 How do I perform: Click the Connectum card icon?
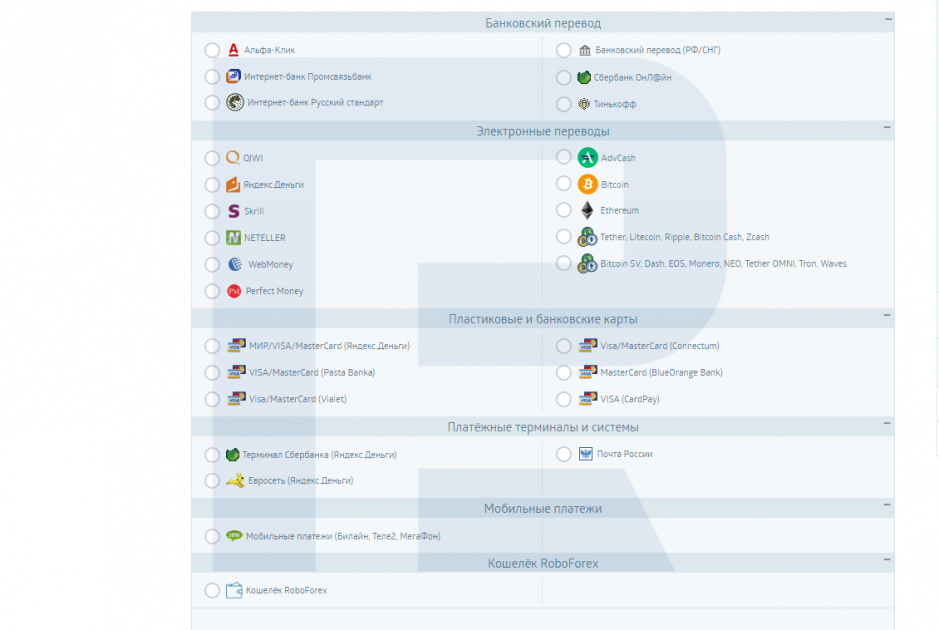click(x=588, y=346)
